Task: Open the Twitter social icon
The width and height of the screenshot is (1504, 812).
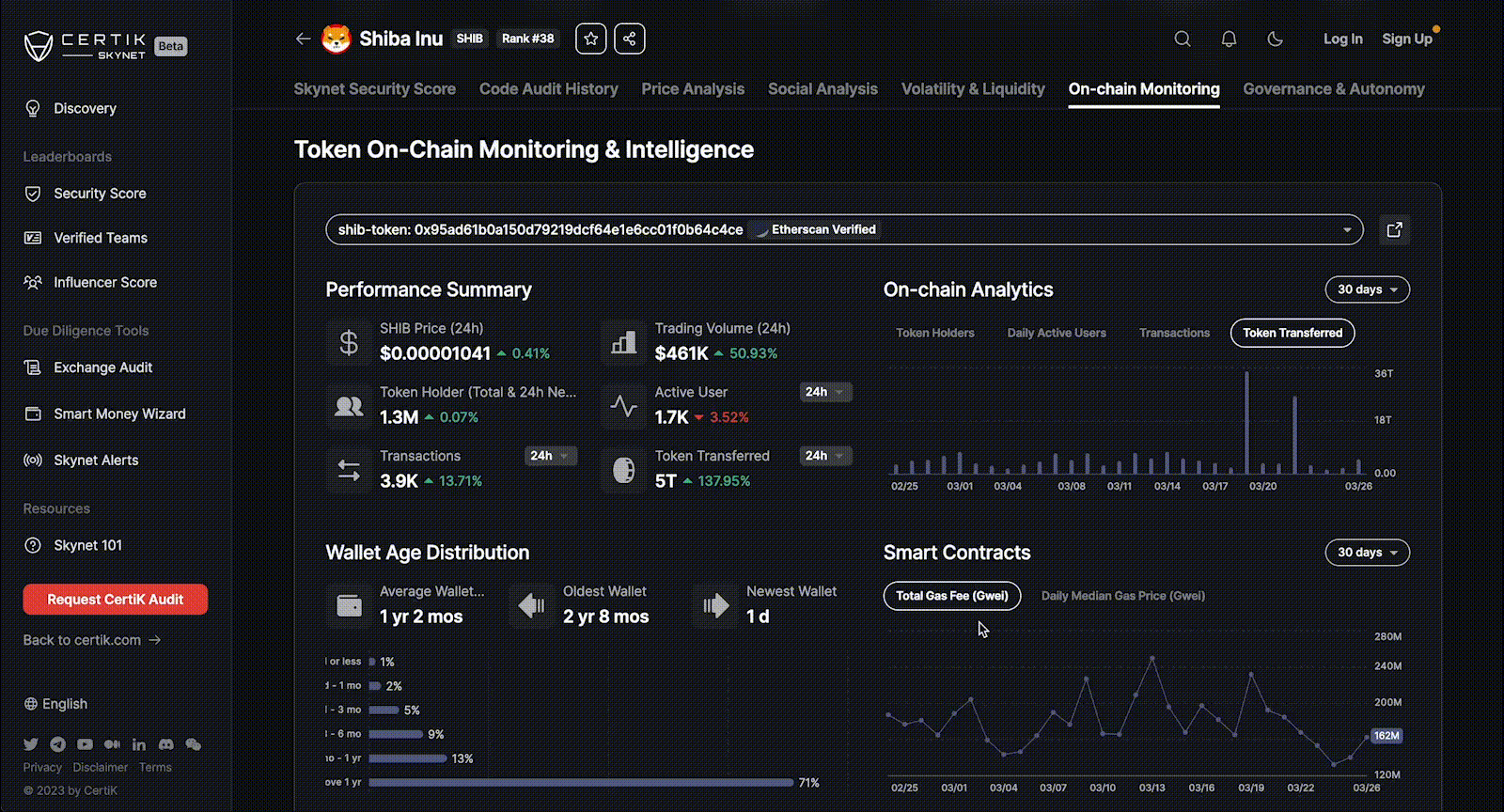Action: tap(31, 744)
